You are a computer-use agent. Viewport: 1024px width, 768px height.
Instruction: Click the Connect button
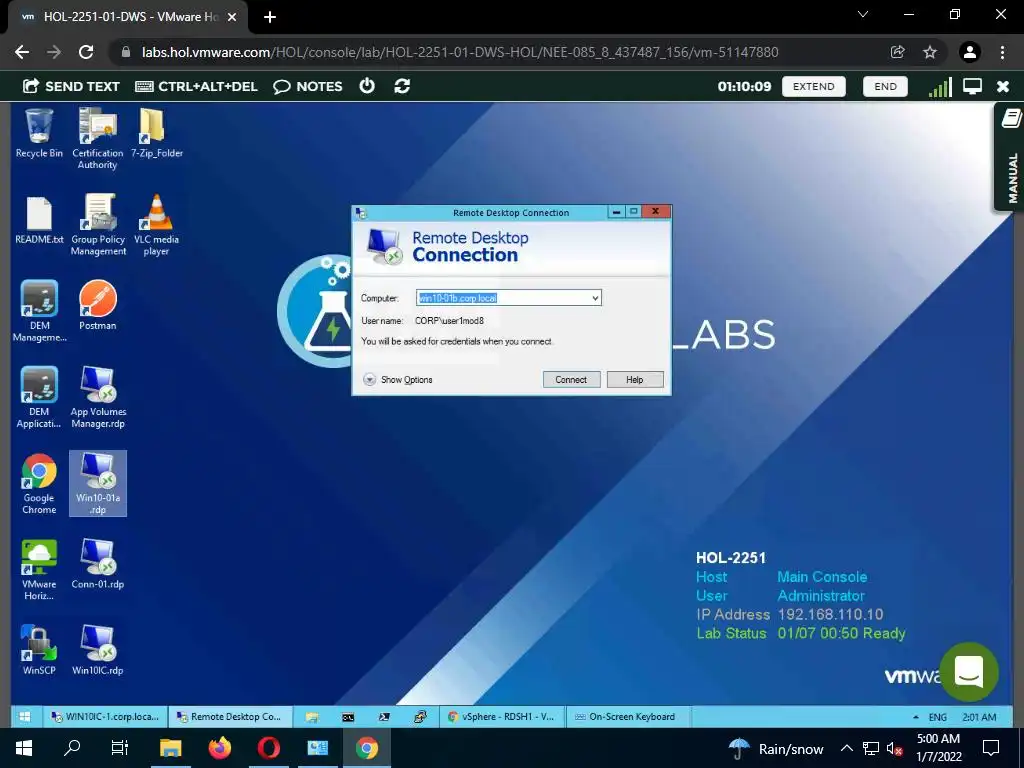[571, 379]
